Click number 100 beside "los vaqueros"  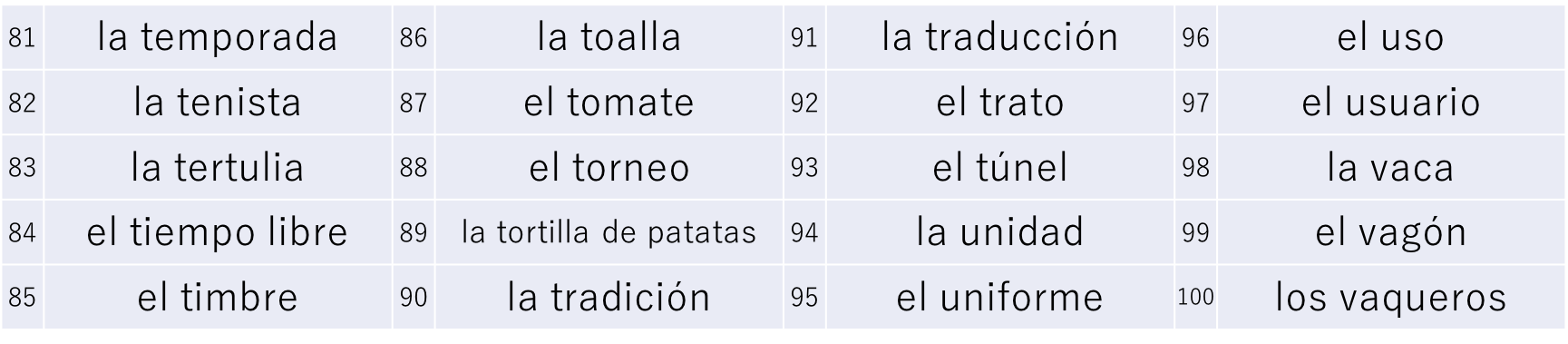point(1195,298)
